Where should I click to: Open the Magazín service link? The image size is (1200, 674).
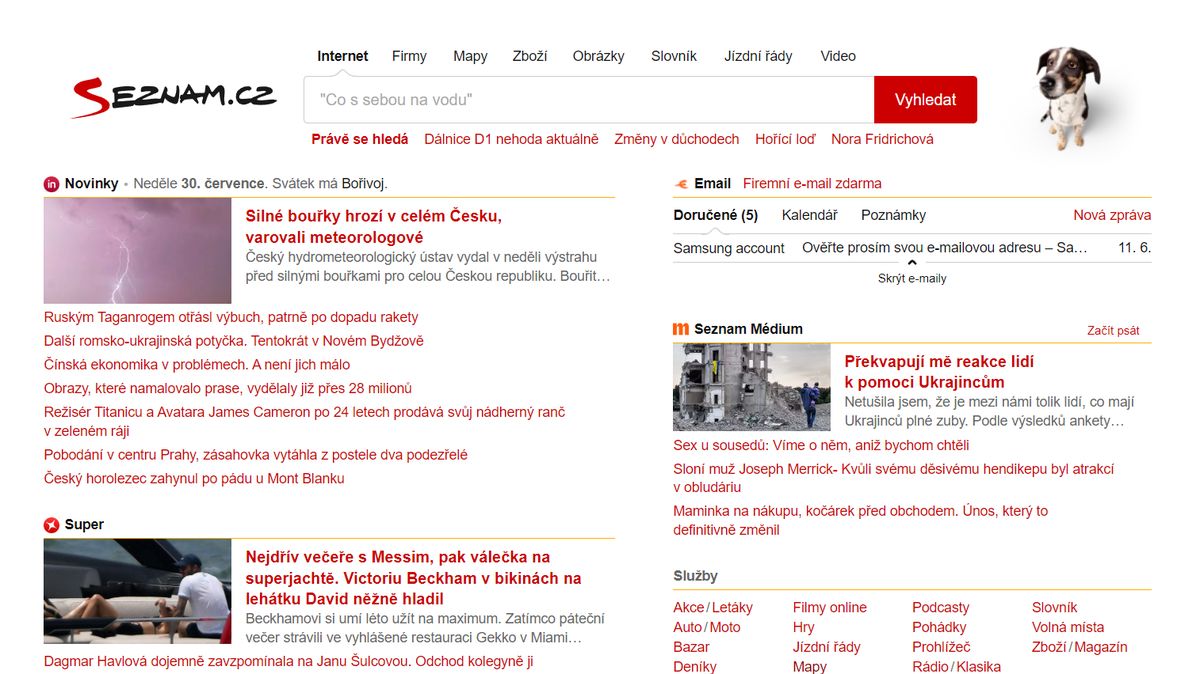[1100, 647]
